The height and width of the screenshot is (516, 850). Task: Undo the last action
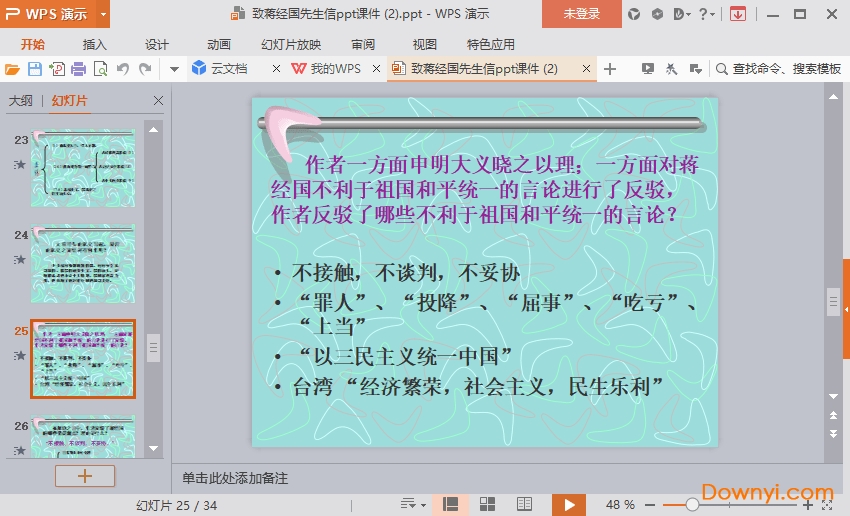pyautogui.click(x=123, y=69)
